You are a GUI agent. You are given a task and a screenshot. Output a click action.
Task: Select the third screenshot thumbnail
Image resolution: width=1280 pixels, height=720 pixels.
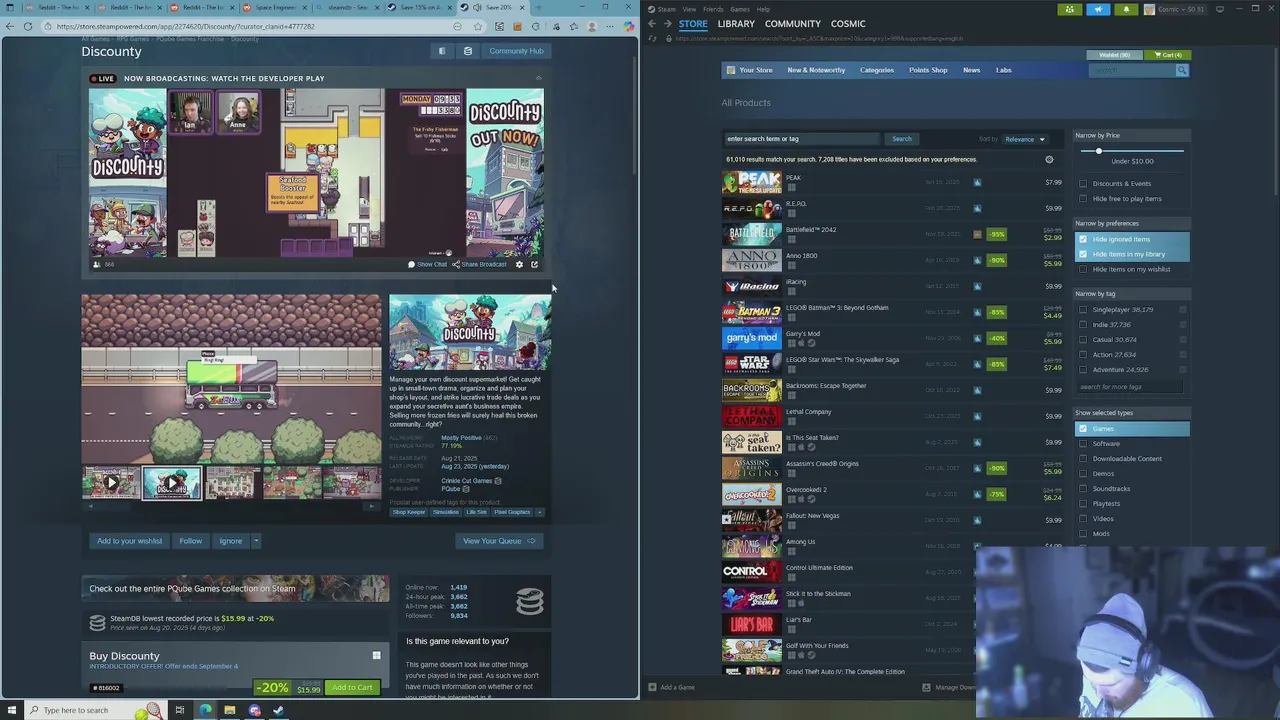tap(231, 483)
